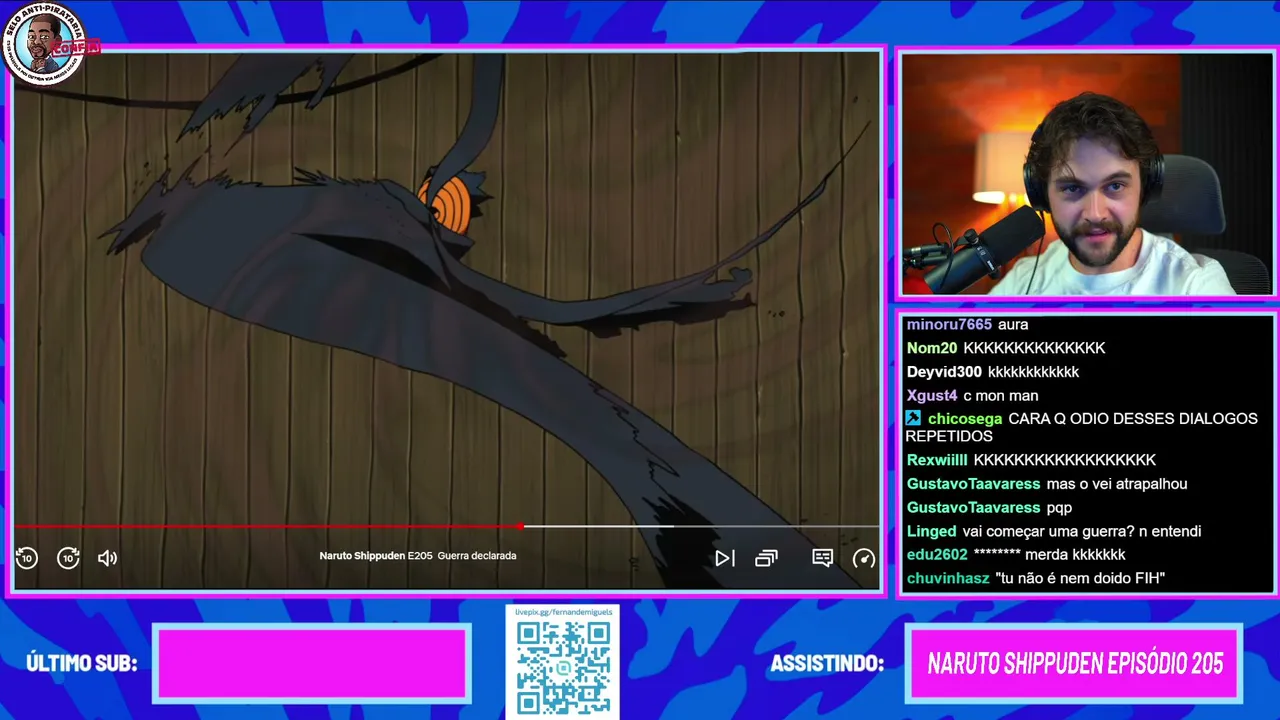
Task: Skip forward 10 seconds in the video
Action: tap(68, 558)
